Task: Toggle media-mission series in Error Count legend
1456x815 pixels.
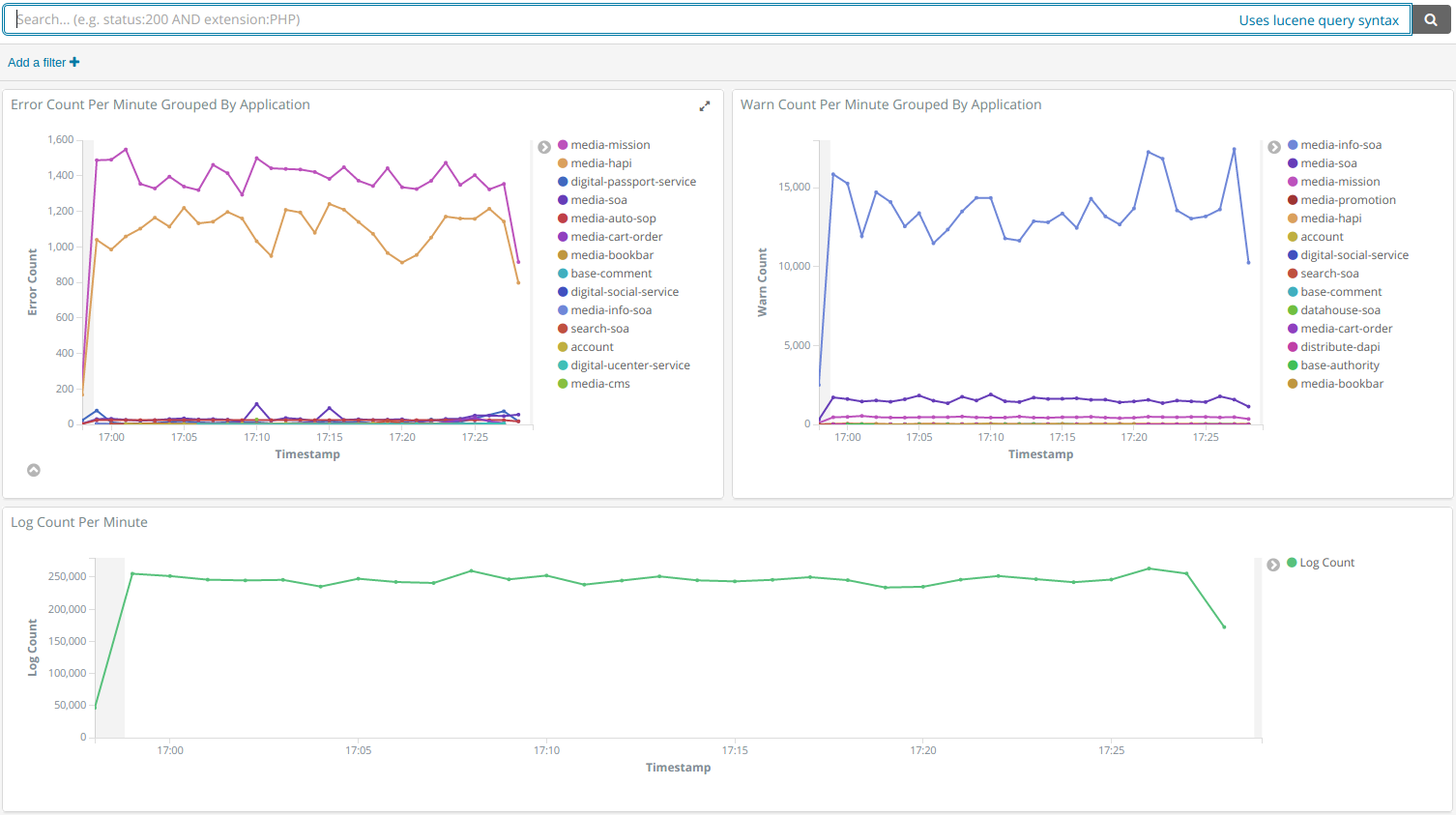Action: pos(610,145)
